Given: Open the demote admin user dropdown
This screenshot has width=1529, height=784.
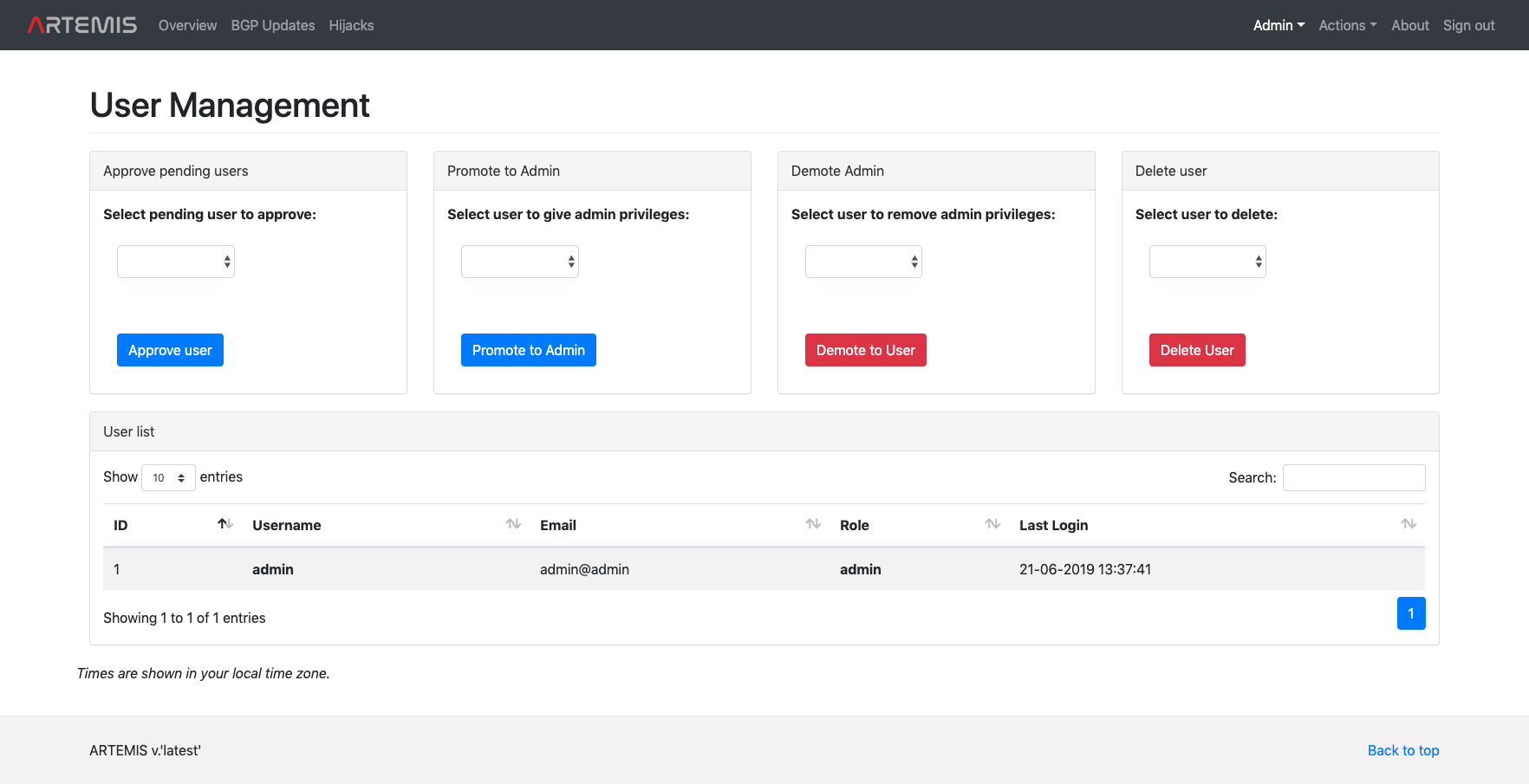Looking at the screenshot, I should [863, 261].
